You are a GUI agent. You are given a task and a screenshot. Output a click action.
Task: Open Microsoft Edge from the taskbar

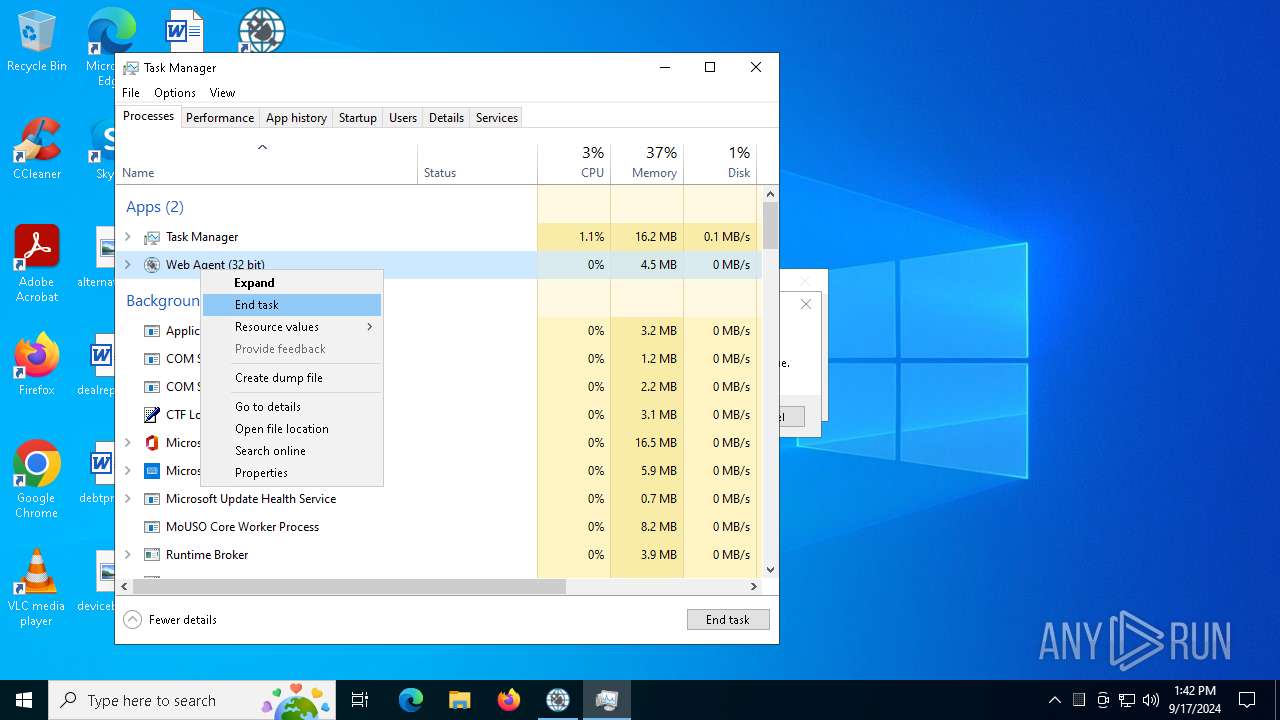411,700
